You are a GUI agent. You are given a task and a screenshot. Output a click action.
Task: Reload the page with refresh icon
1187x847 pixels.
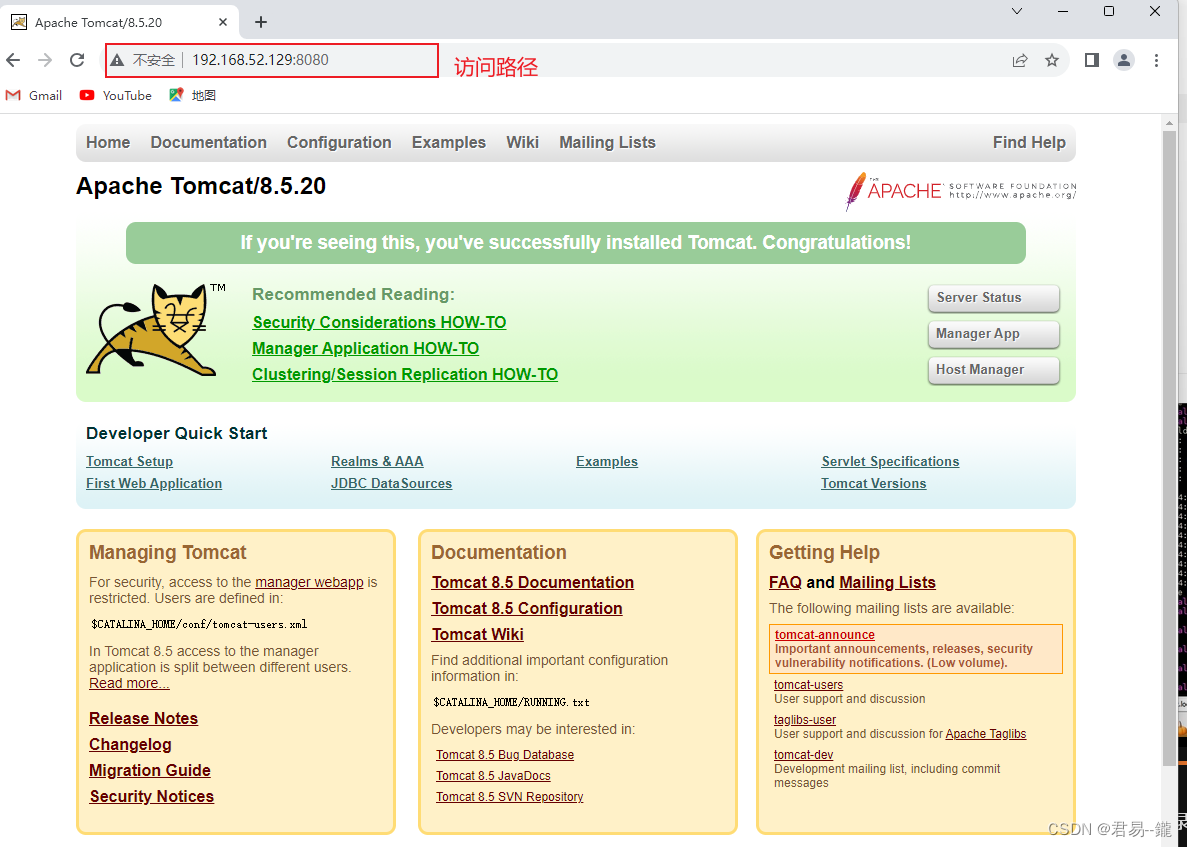(x=77, y=60)
